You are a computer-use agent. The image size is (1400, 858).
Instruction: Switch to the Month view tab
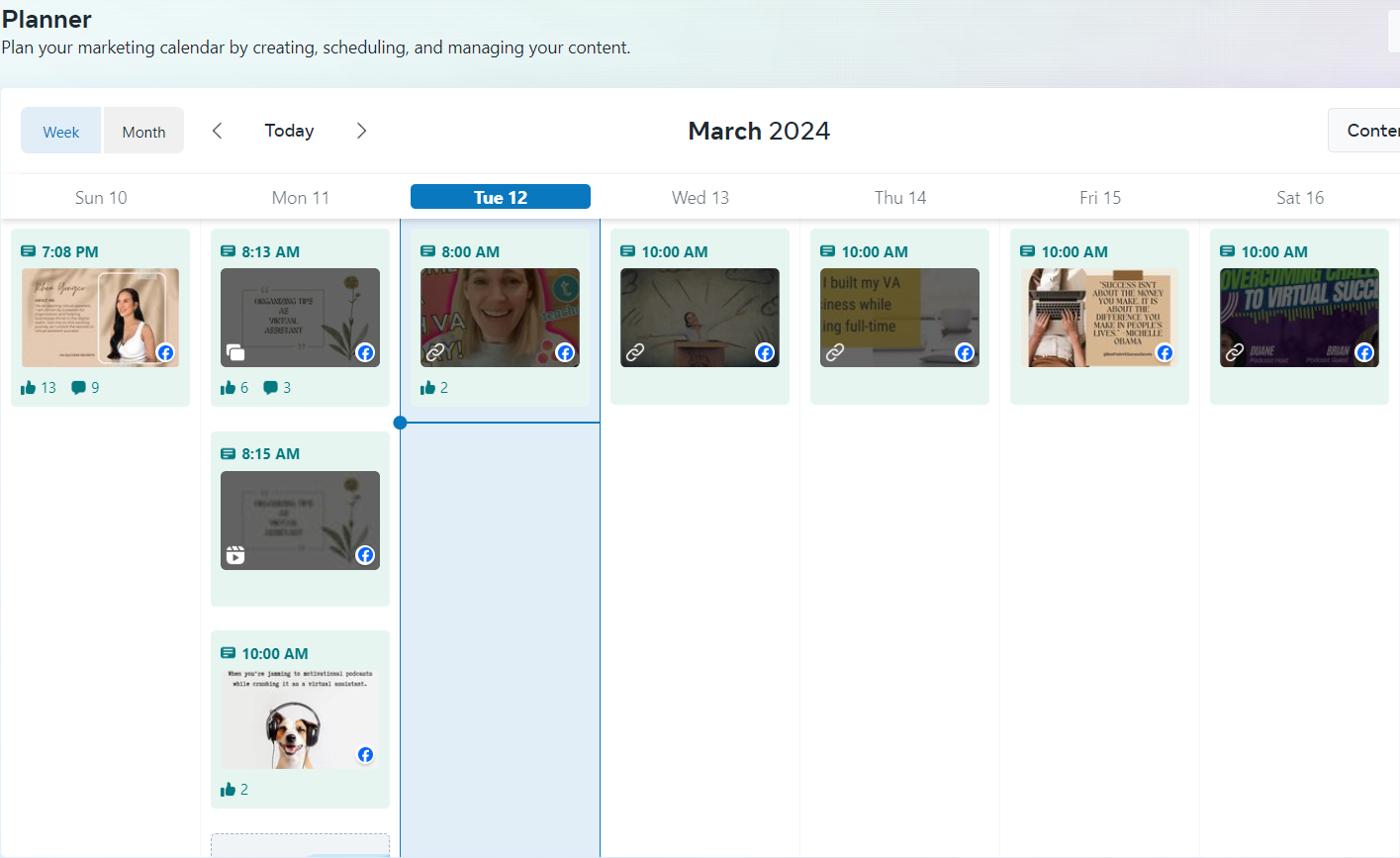click(143, 131)
